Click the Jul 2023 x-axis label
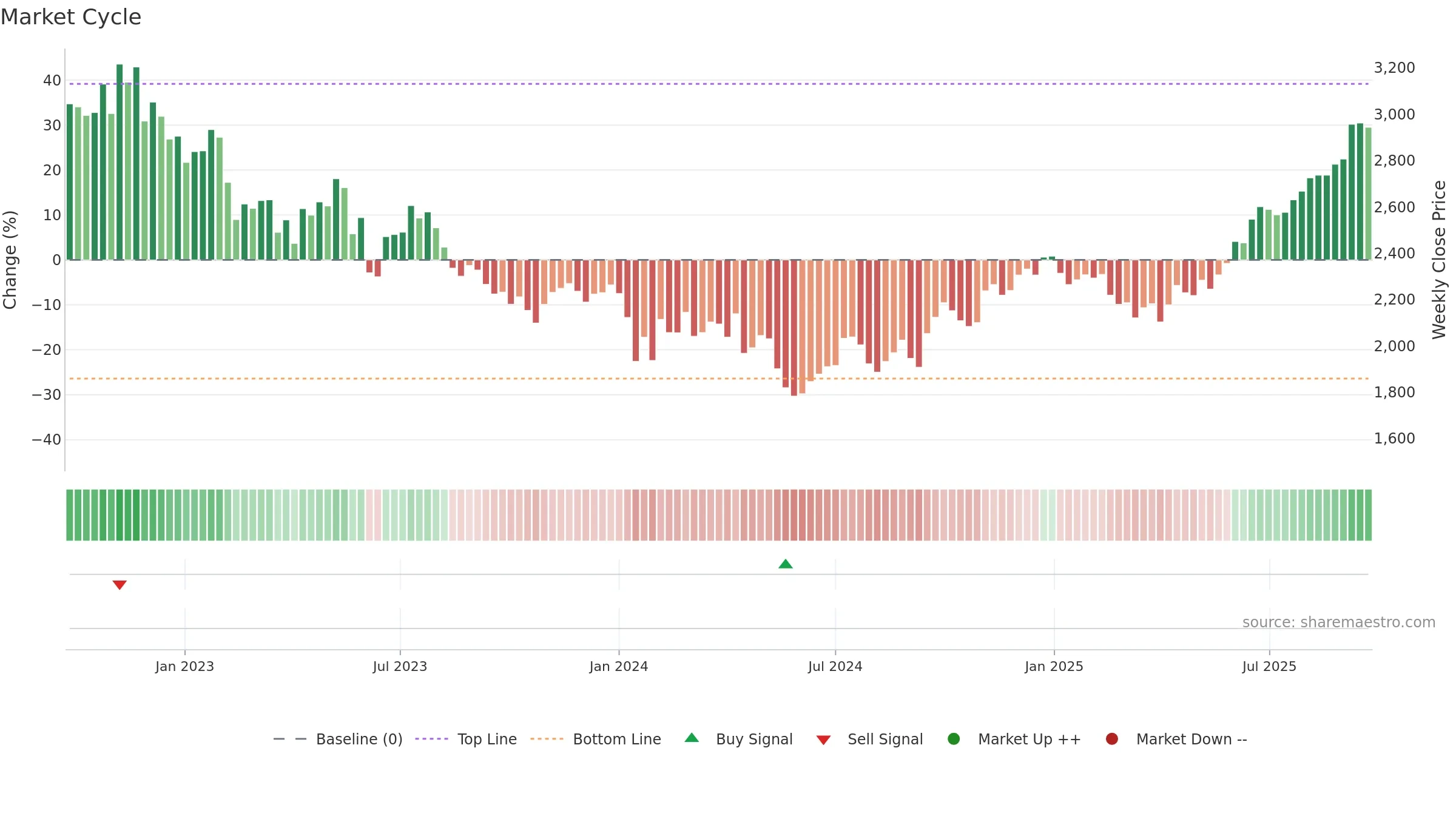1456x819 pixels. (x=400, y=666)
